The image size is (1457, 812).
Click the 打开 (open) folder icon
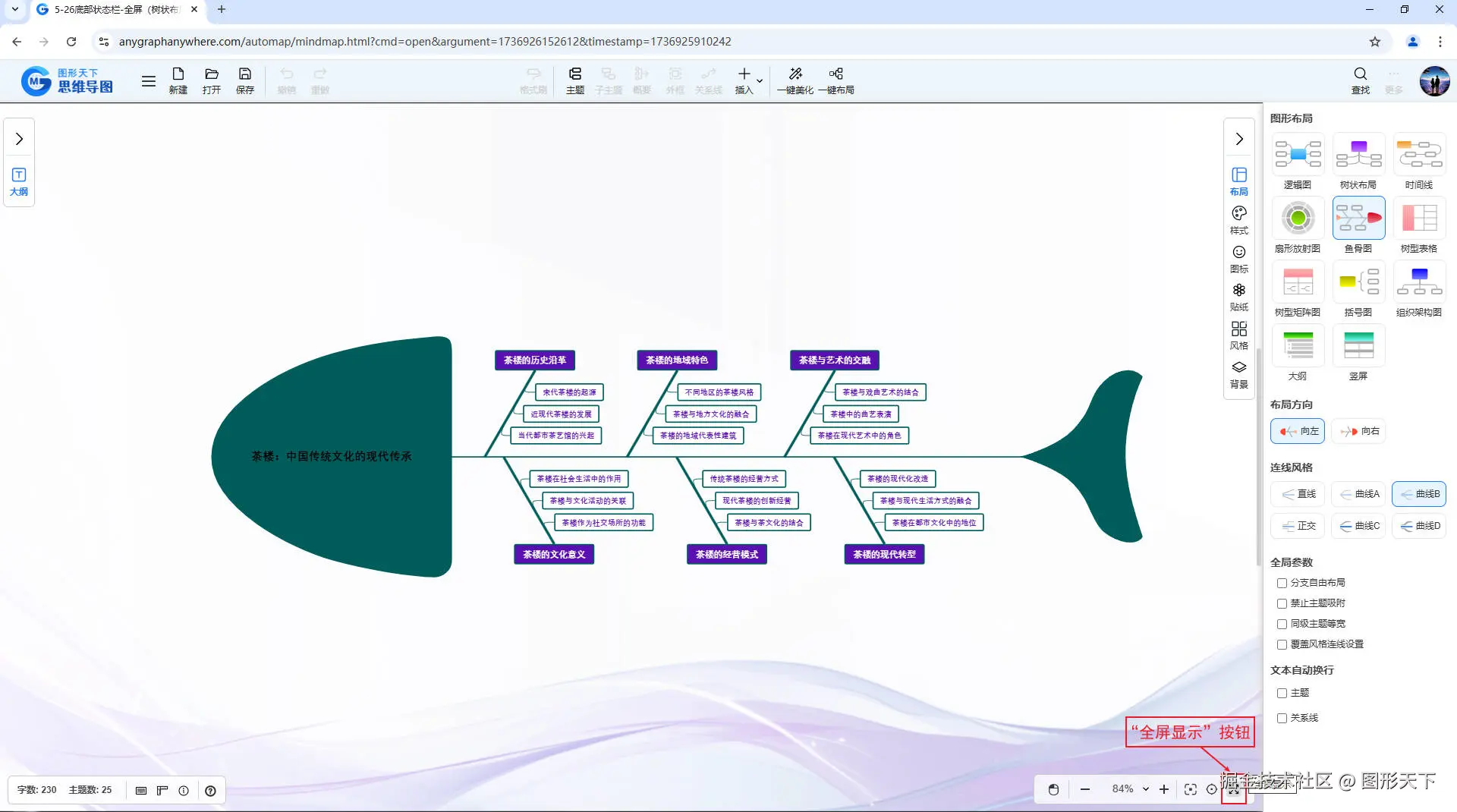click(x=212, y=80)
